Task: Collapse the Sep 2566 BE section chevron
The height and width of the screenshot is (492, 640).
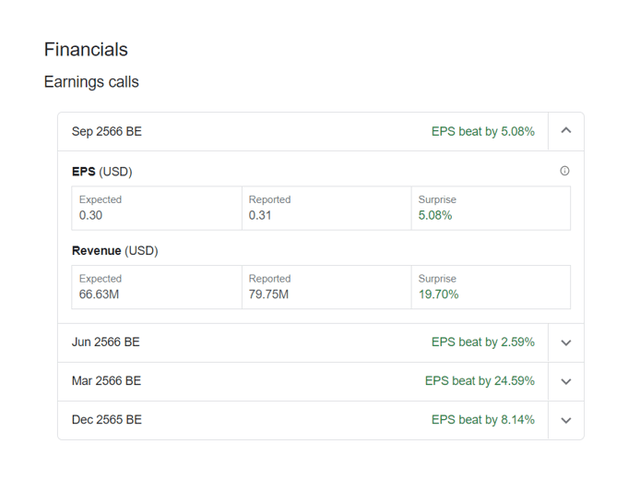Action: [x=566, y=131]
